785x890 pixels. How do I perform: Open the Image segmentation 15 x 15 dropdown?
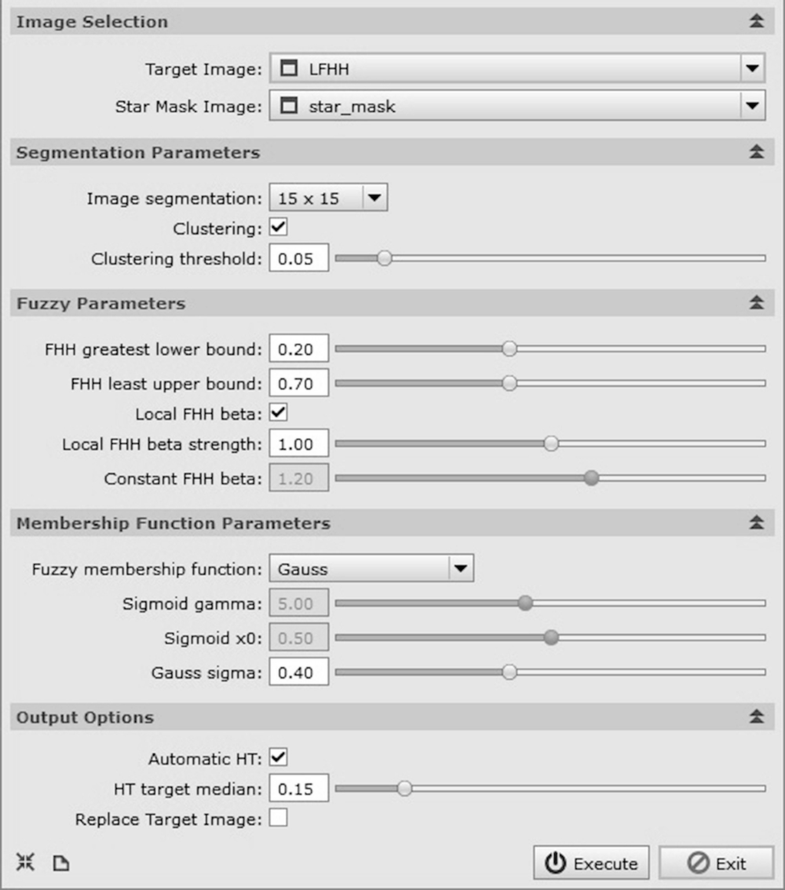pos(328,198)
